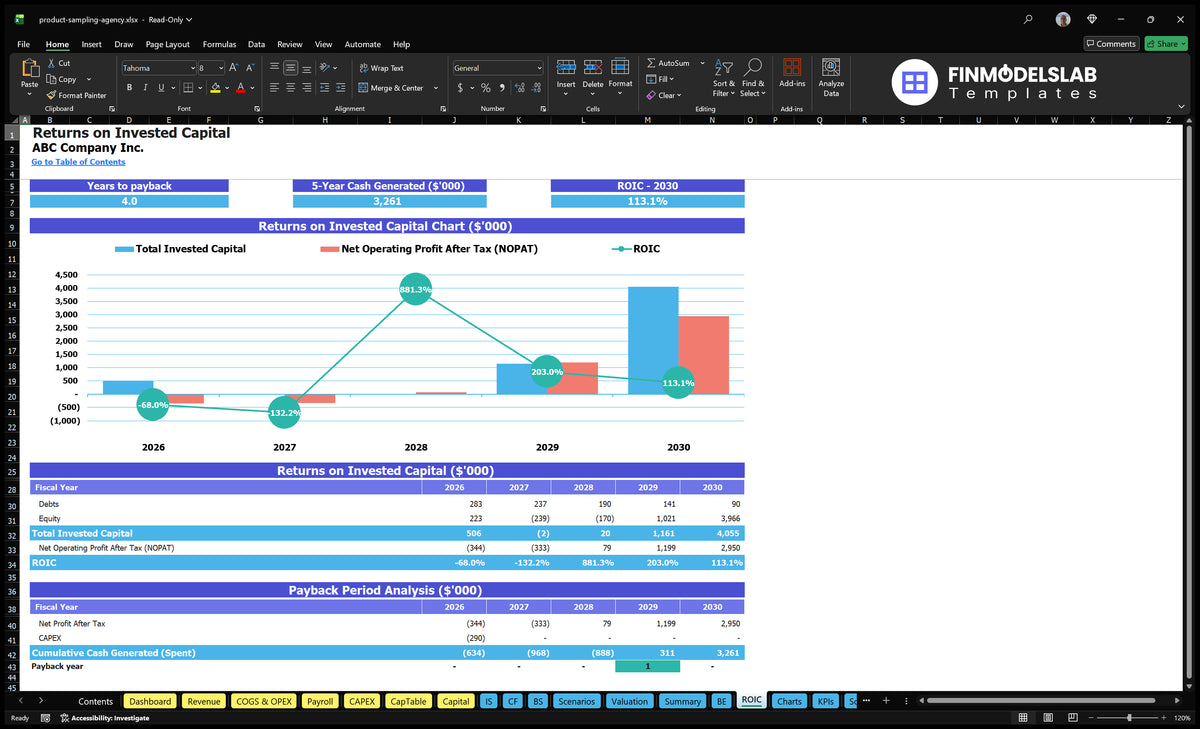Cut the selection with the scissors icon
Screen dimensions: 1200x729
(51, 63)
